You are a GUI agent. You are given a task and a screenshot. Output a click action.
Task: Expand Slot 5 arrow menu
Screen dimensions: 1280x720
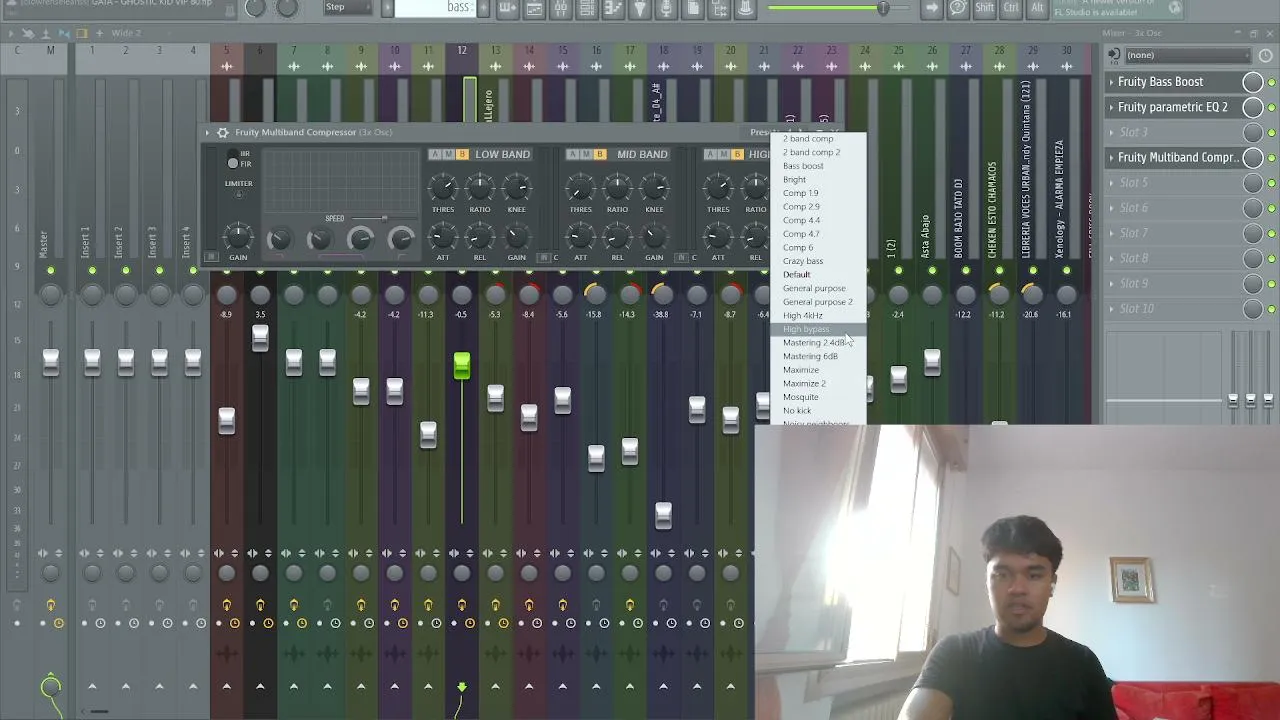tap(1111, 183)
